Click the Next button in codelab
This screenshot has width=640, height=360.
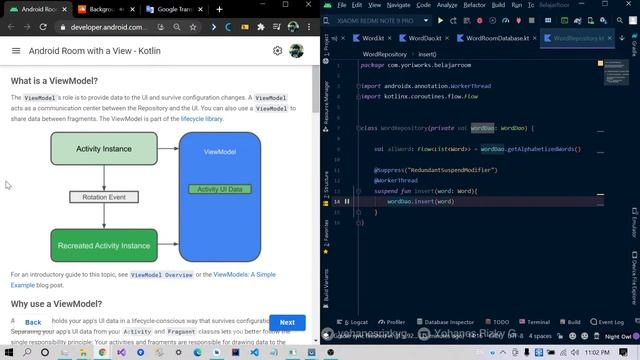pos(287,322)
